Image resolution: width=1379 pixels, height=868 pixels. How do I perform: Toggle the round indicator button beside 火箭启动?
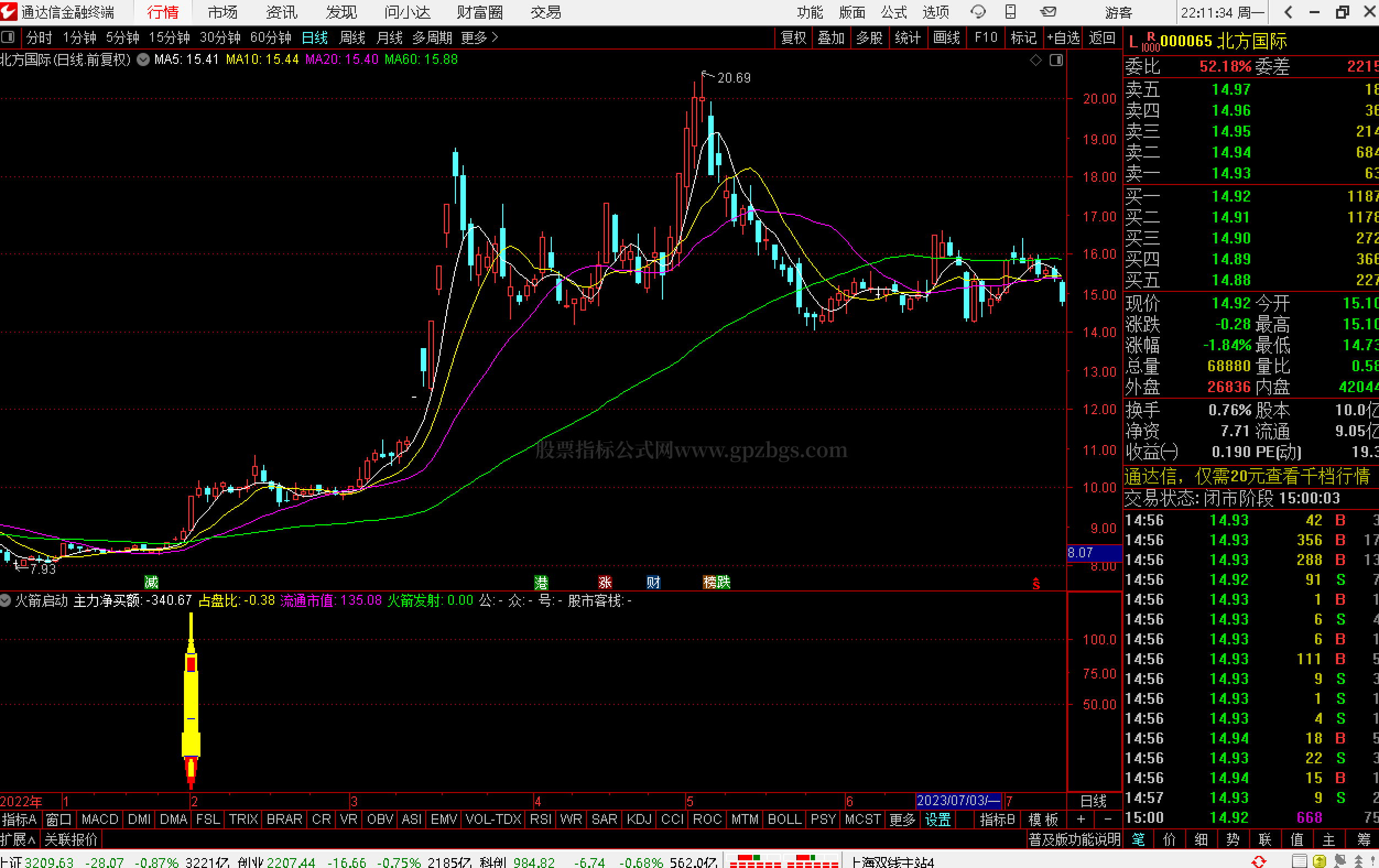pos(6,601)
